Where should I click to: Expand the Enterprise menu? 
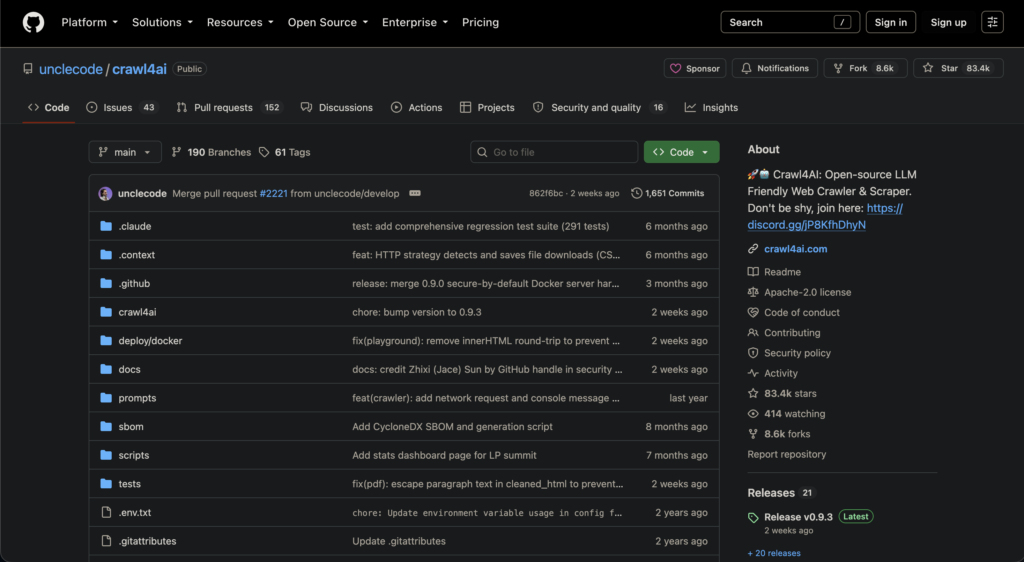pyautogui.click(x=415, y=22)
